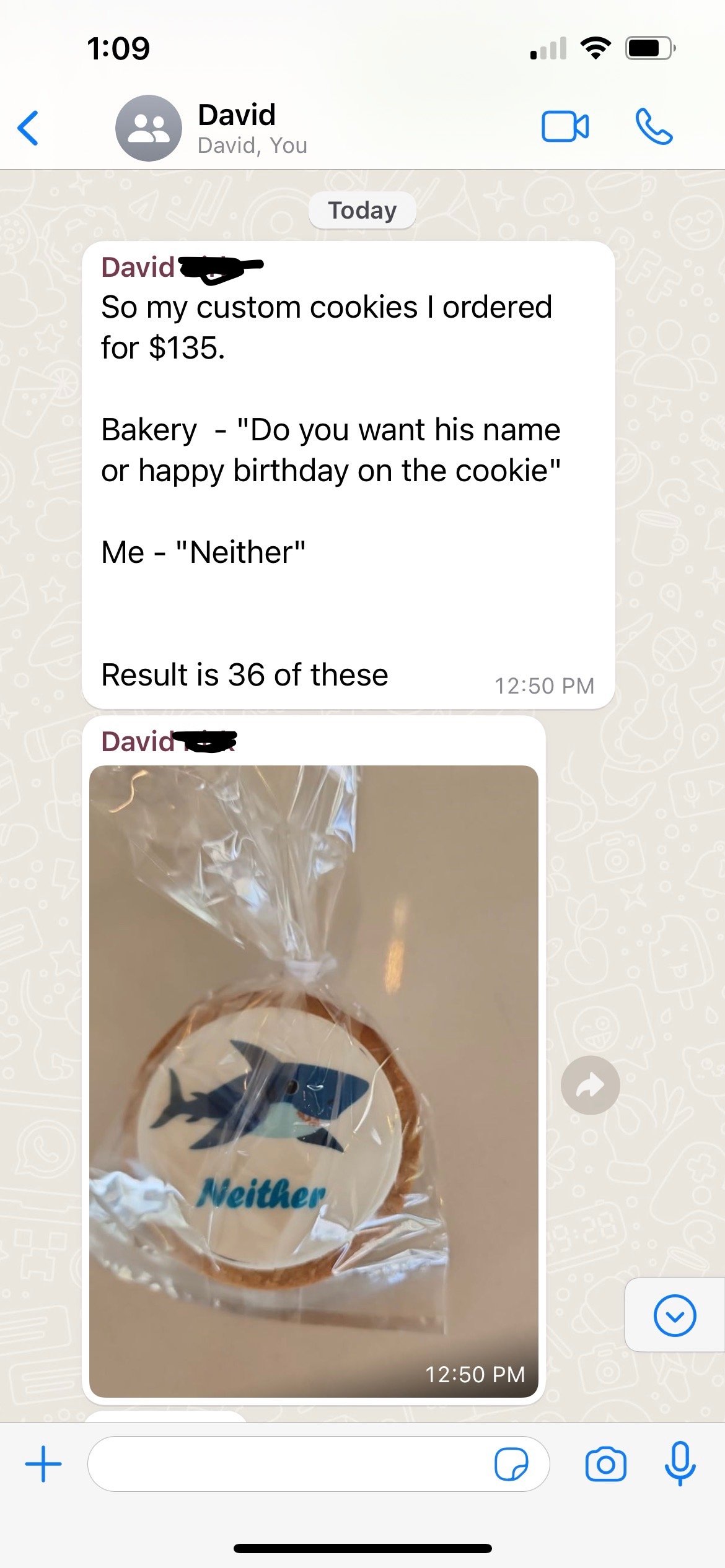
Task: Jump to latest messages with down chevron
Action: (x=675, y=1315)
